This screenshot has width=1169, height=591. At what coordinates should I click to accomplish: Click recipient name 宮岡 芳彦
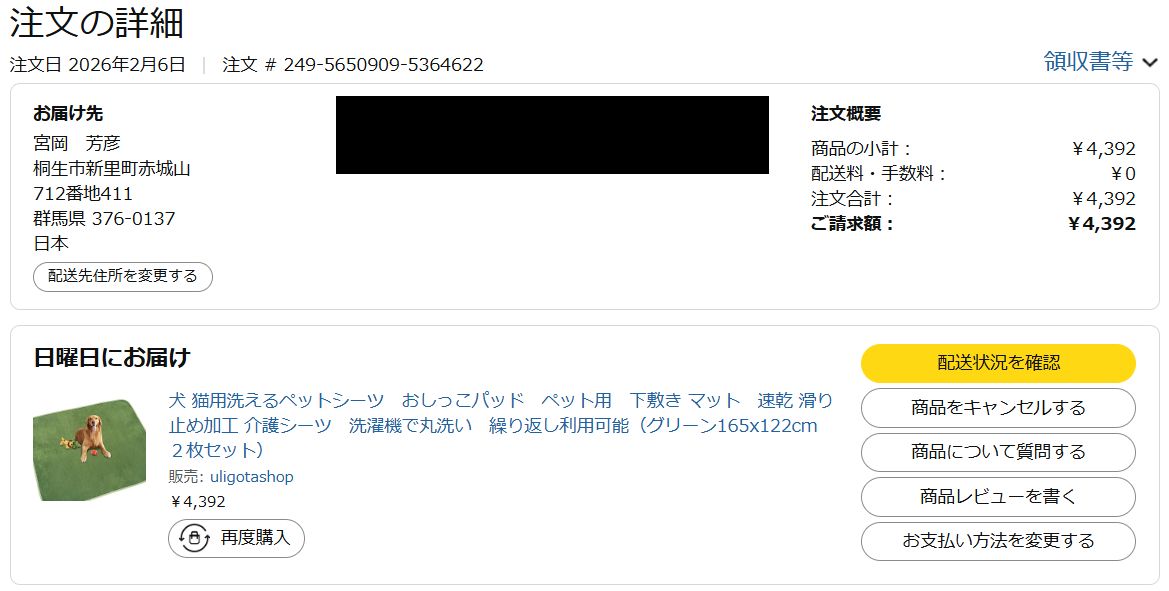77,143
